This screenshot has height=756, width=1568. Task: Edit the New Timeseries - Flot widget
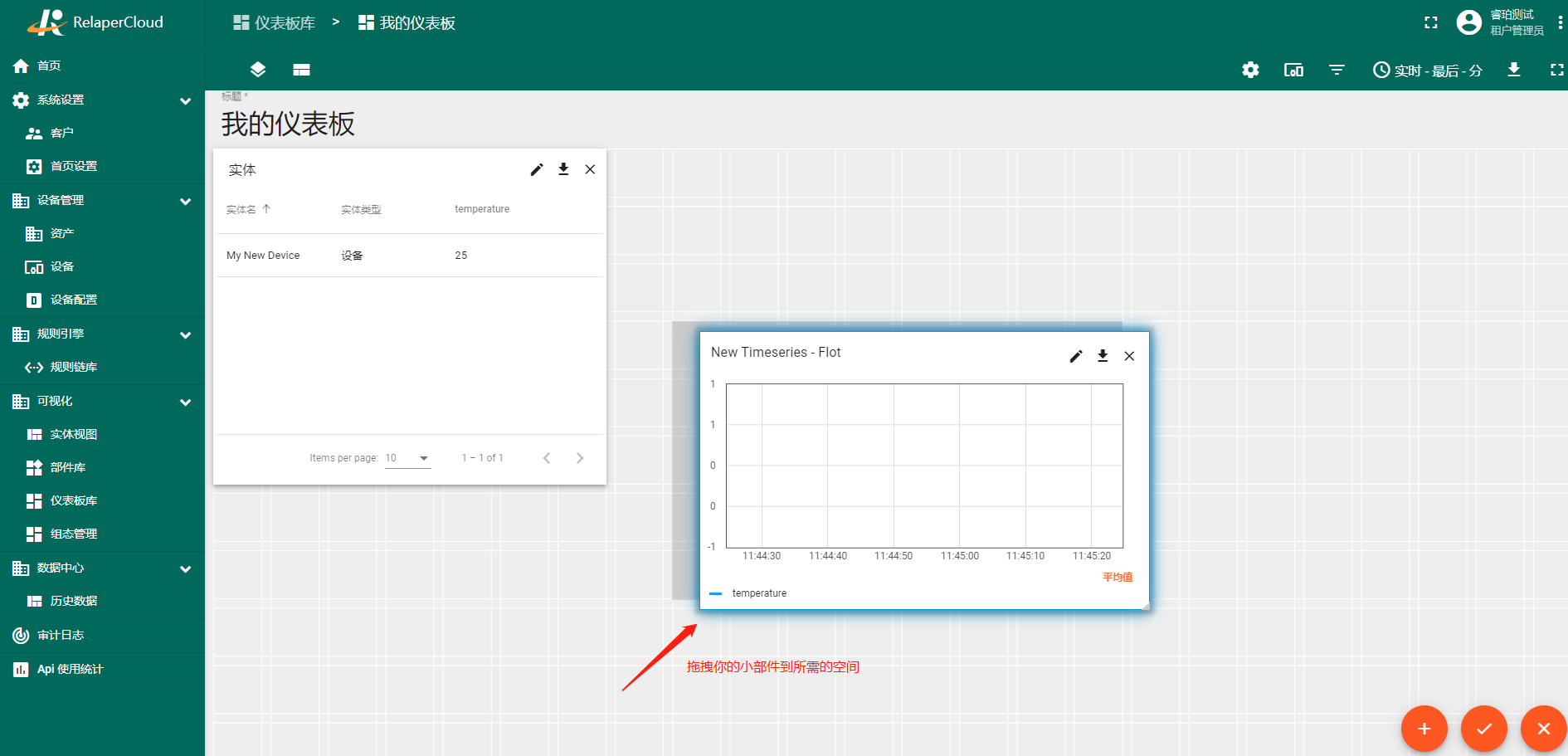pyautogui.click(x=1076, y=356)
